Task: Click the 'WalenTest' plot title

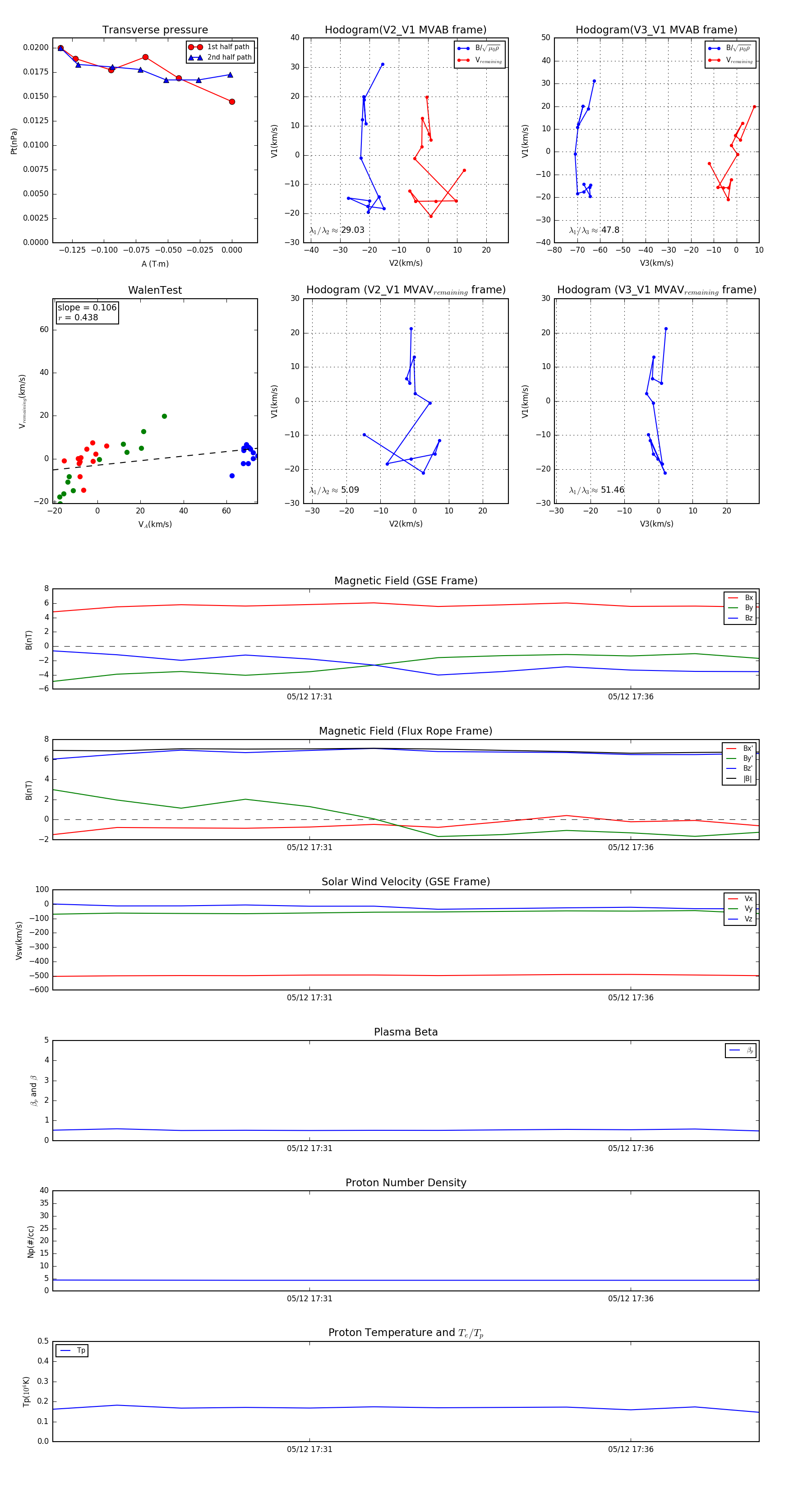Action: (155, 290)
